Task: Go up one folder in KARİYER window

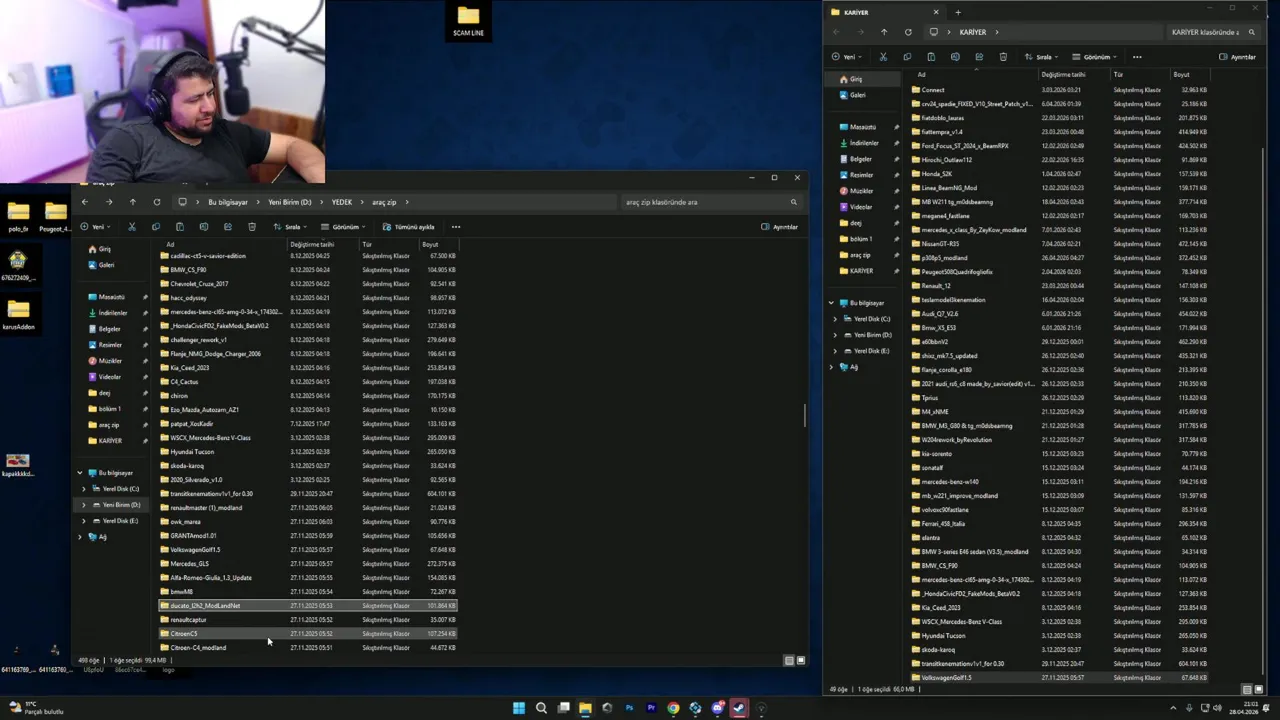Action: click(x=883, y=32)
